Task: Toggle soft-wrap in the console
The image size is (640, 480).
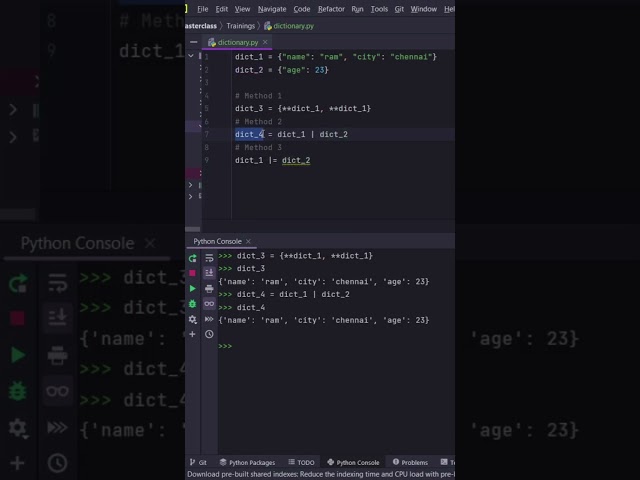Action: (209, 258)
